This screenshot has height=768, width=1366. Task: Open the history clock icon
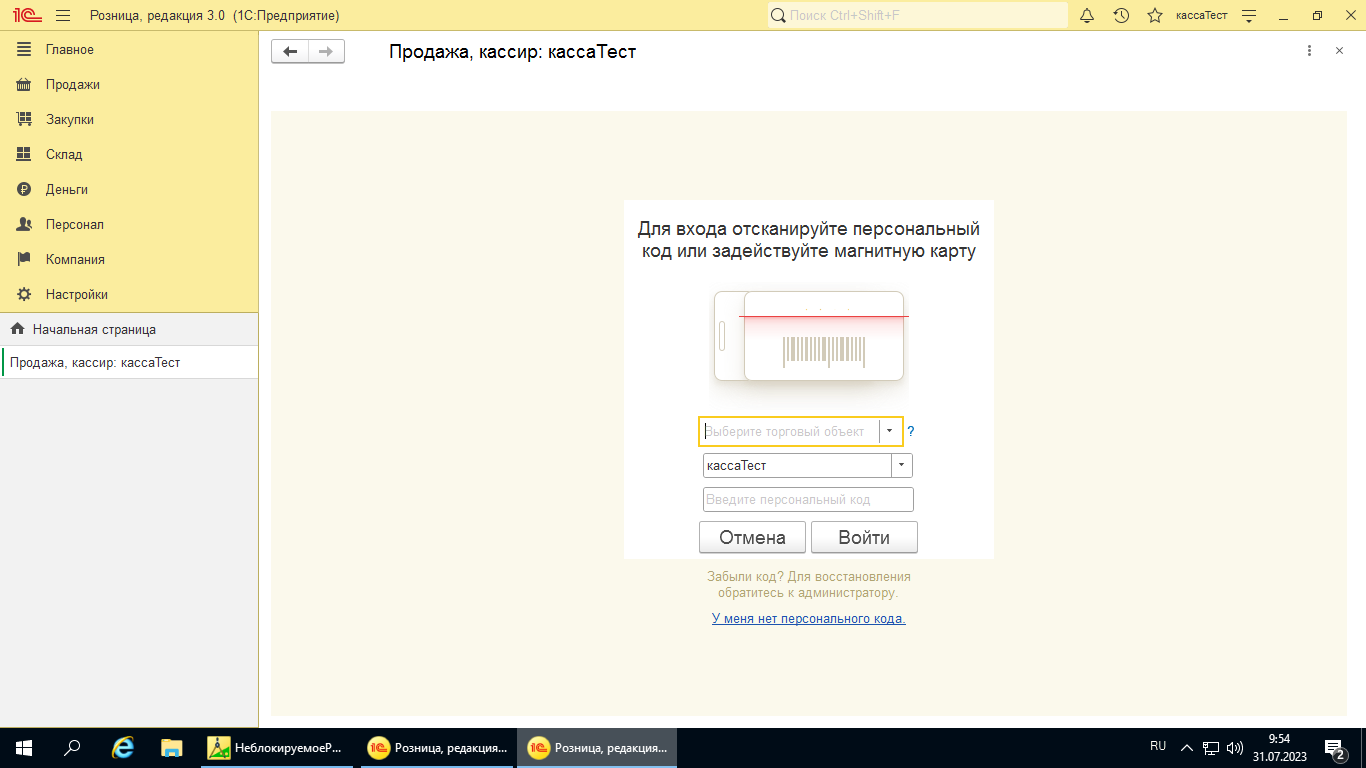pos(1121,16)
